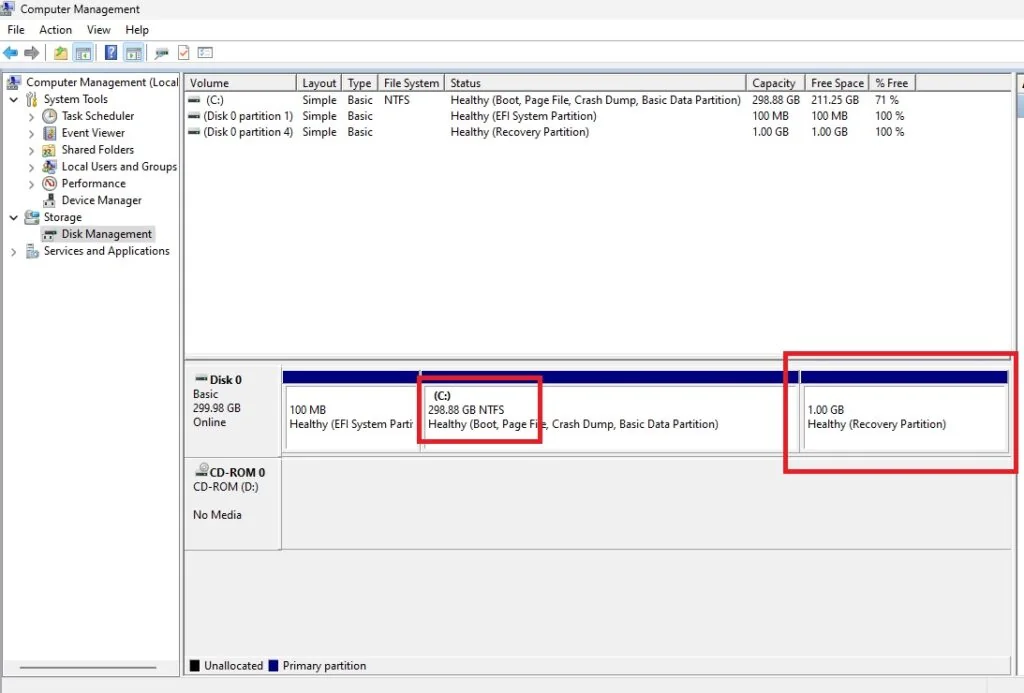Click the 211.25 GB free space cell
The height and width of the screenshot is (693, 1024).
pyautogui.click(x=835, y=100)
